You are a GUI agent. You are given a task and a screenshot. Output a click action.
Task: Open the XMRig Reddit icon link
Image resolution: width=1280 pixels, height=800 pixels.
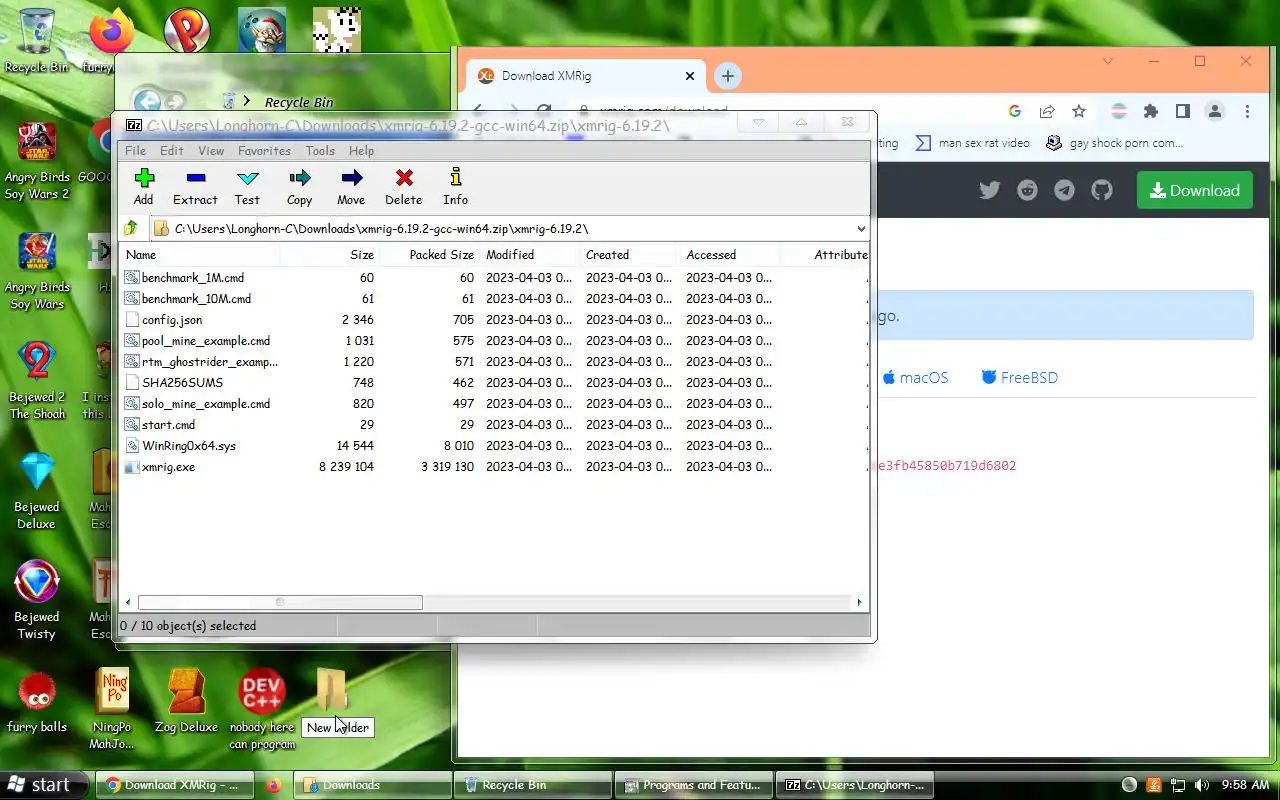click(1027, 190)
